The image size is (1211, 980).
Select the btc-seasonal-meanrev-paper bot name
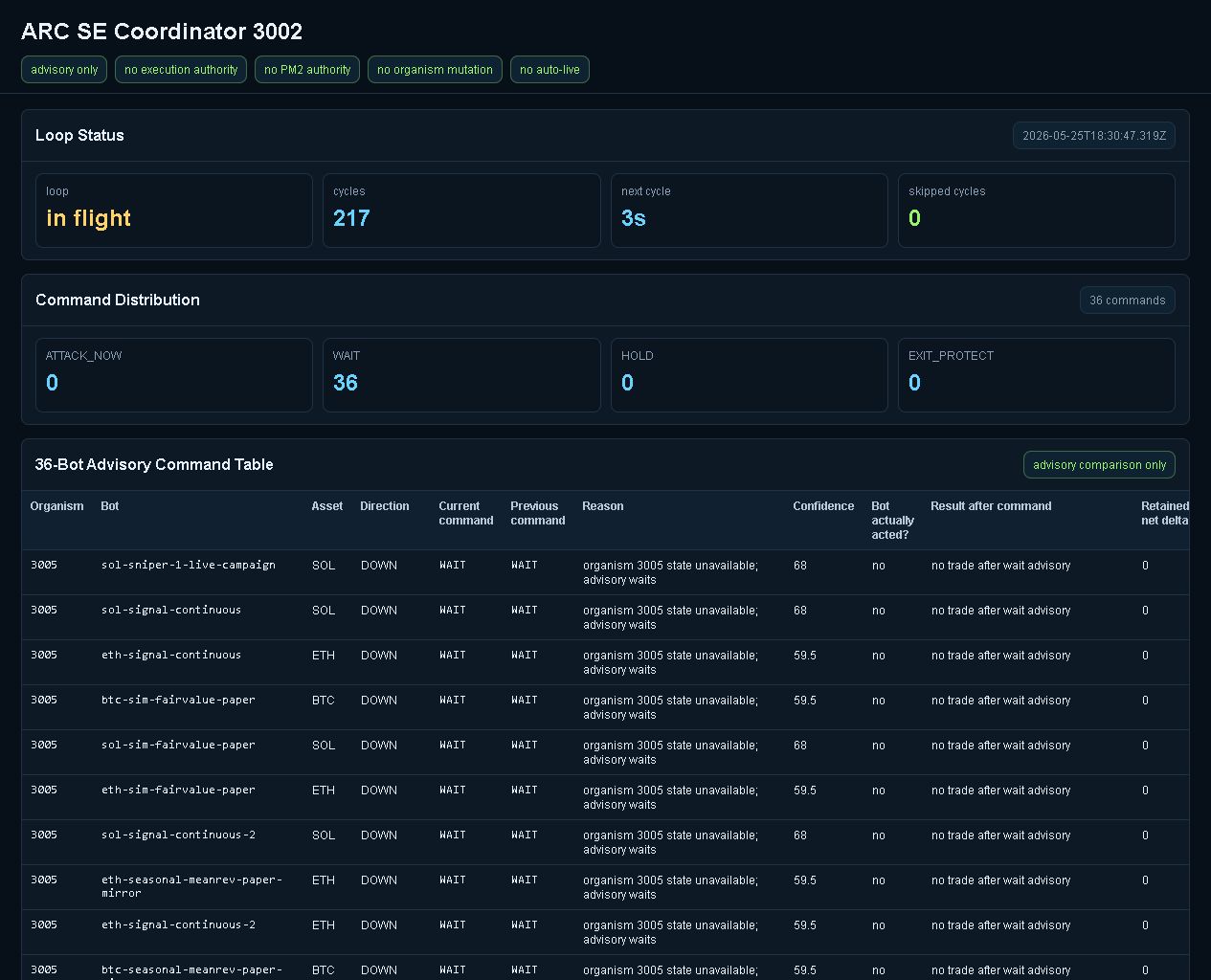pyautogui.click(x=191, y=972)
